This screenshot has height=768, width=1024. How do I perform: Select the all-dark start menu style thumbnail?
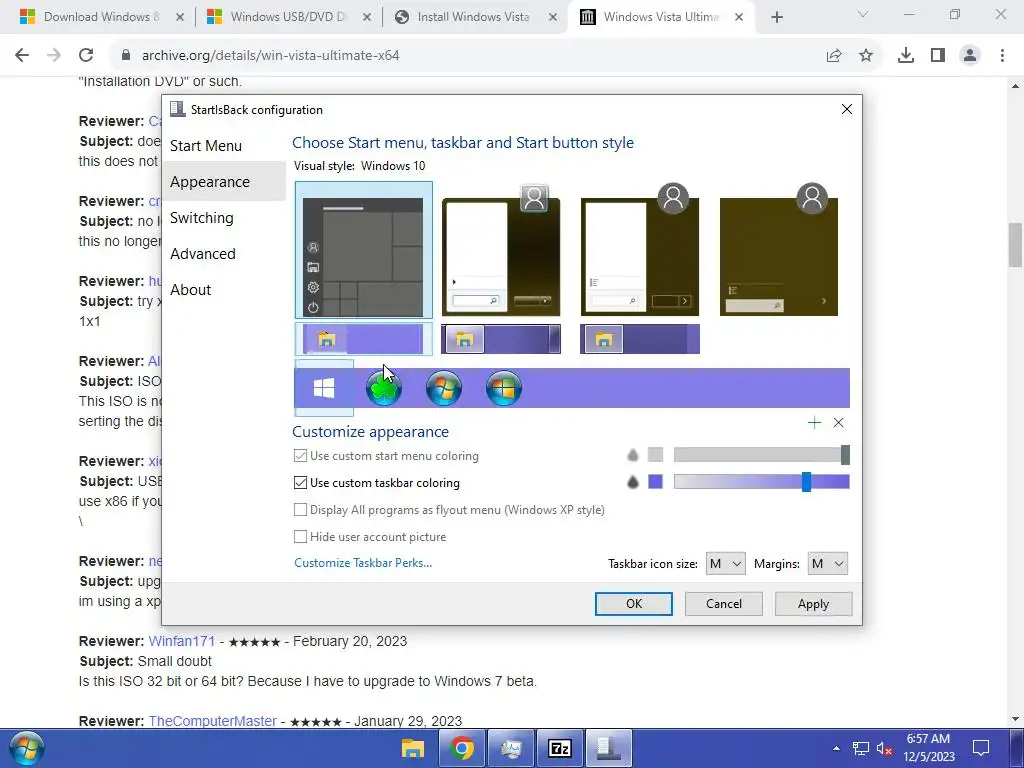coord(778,250)
